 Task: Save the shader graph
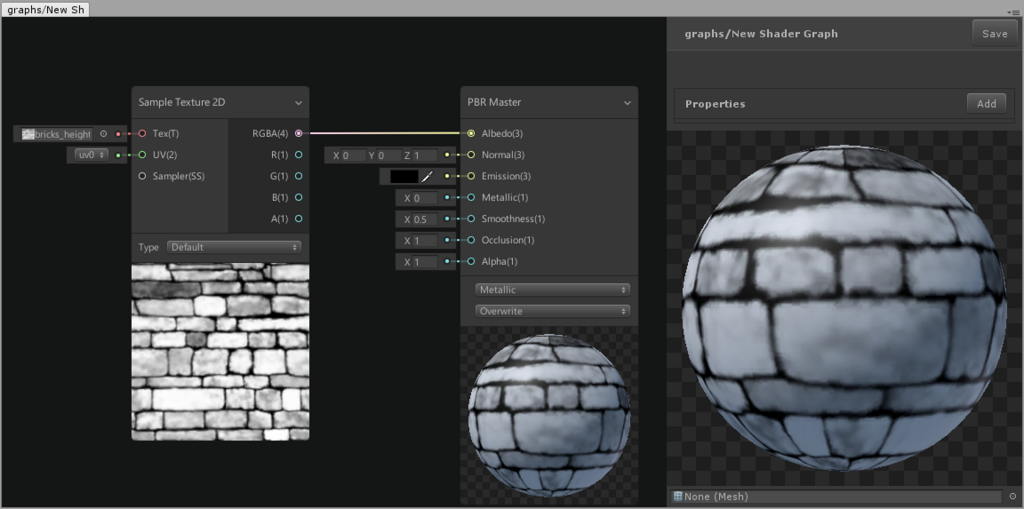click(995, 34)
